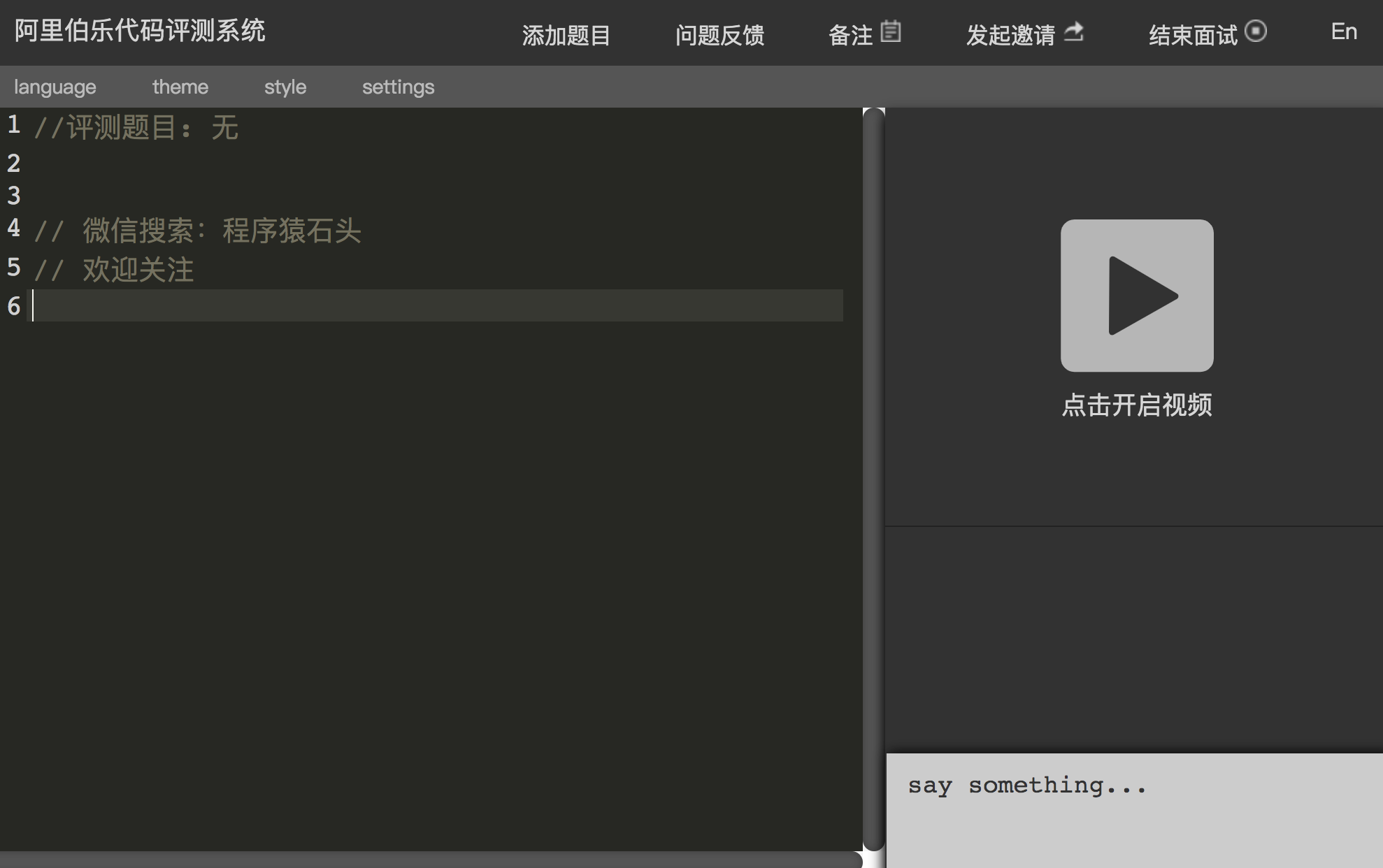Select the settings tab option
The image size is (1383, 868).
click(x=397, y=86)
